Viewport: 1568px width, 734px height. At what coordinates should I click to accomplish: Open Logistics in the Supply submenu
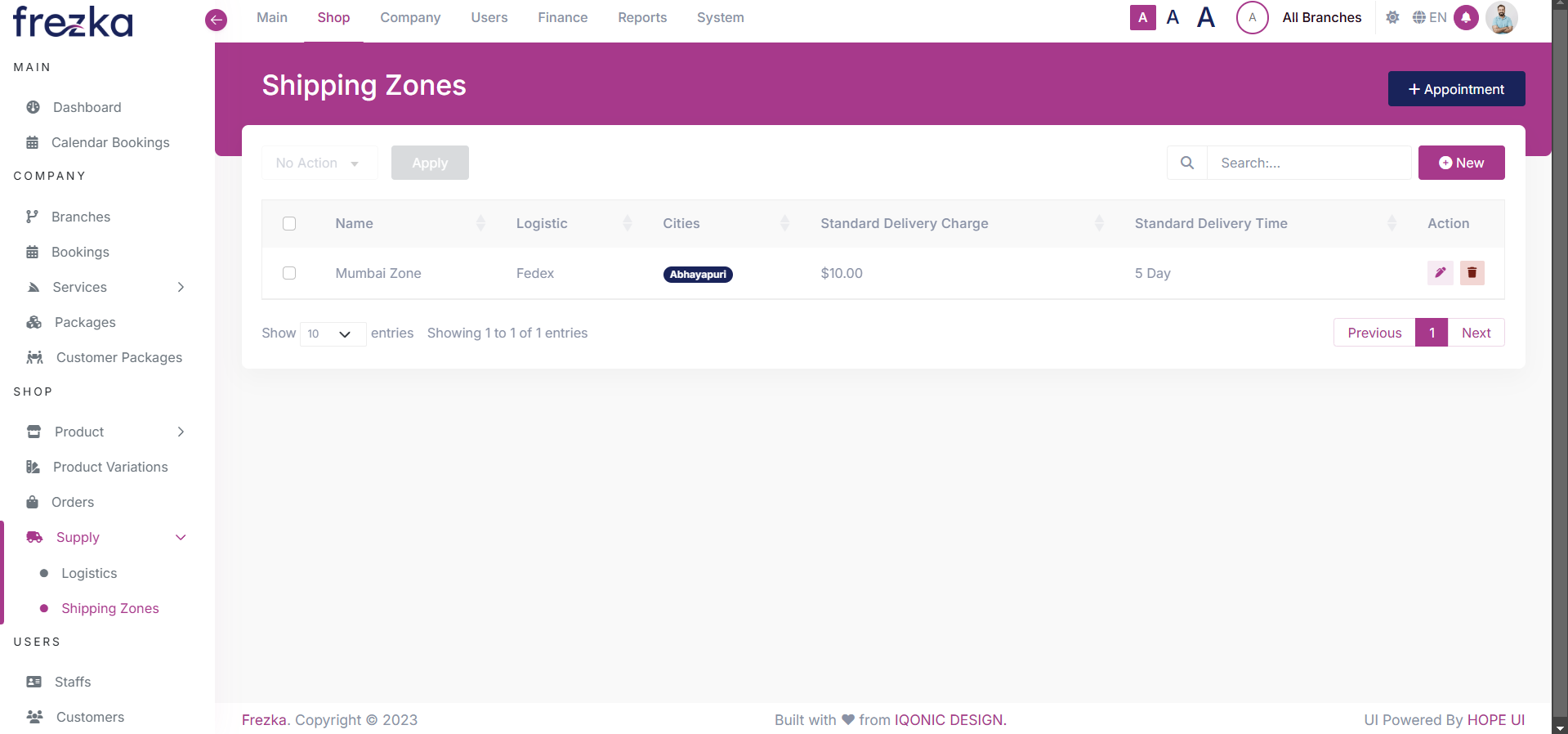[x=89, y=573]
